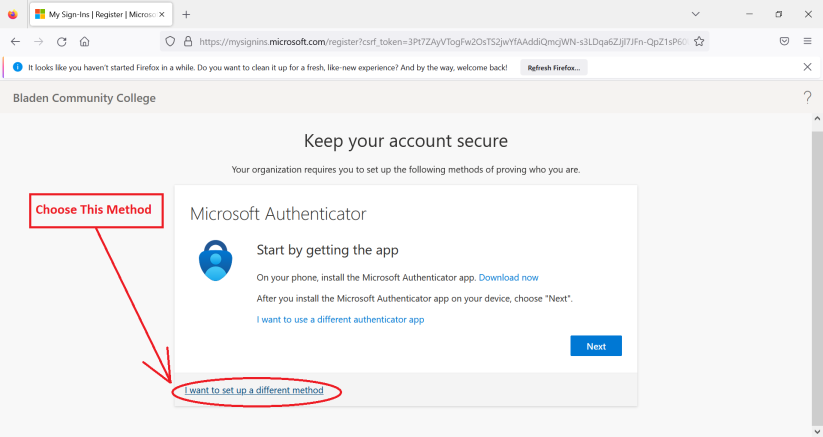Click the Save to Pocket icon

785,42
